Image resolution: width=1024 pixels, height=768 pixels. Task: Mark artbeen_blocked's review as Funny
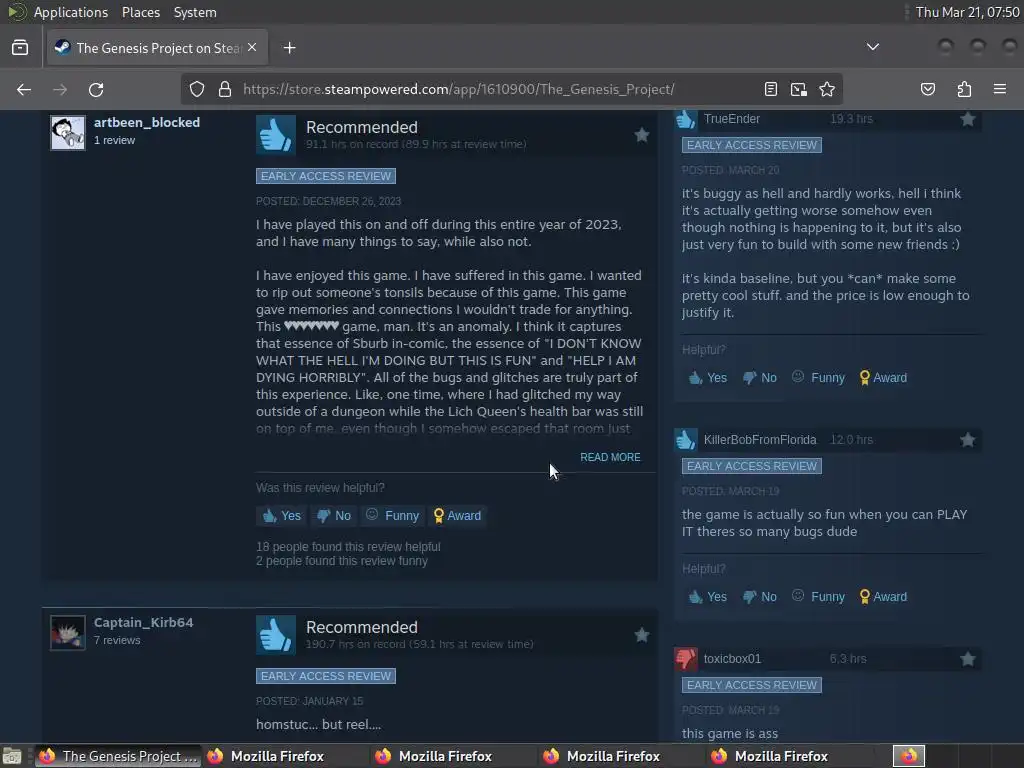pyautogui.click(x=392, y=516)
